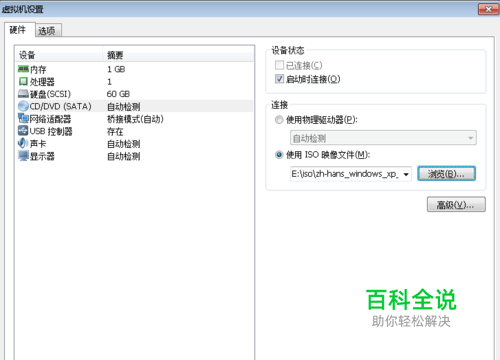
Task: Click the sound card (声卡) speaker icon
Action: [x=23, y=143]
